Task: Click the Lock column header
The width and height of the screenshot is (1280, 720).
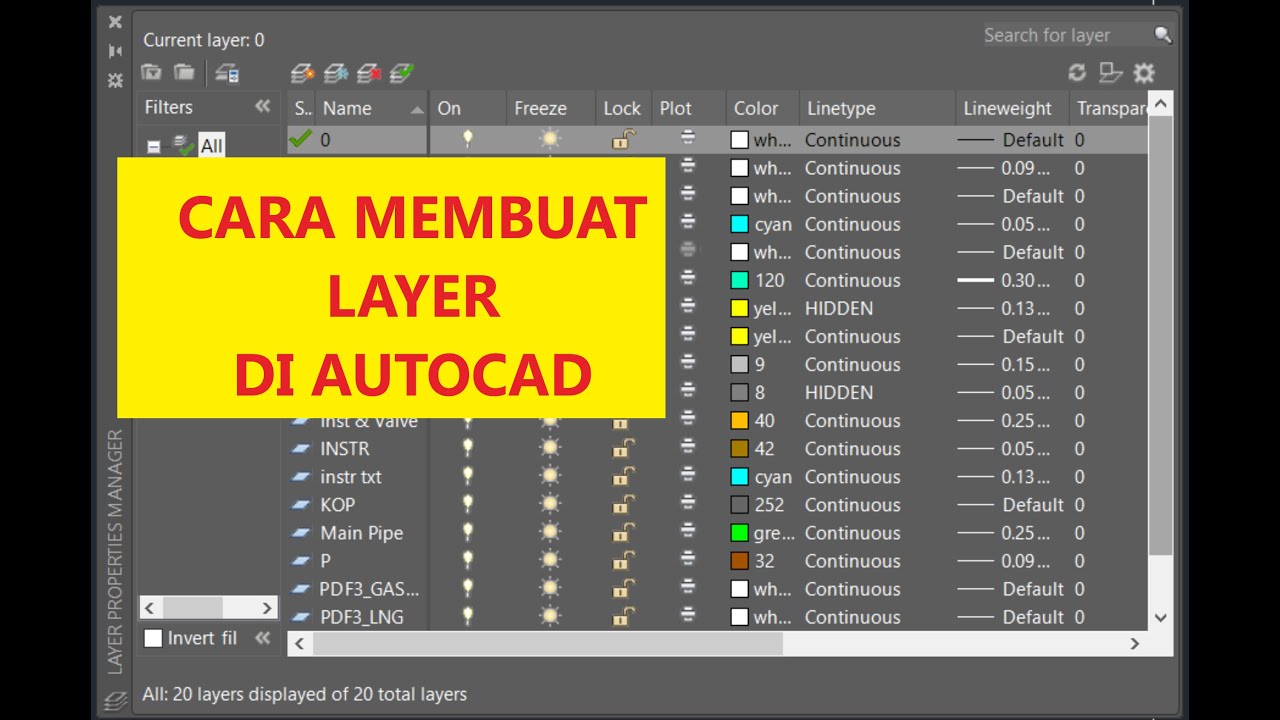Action: click(x=622, y=108)
